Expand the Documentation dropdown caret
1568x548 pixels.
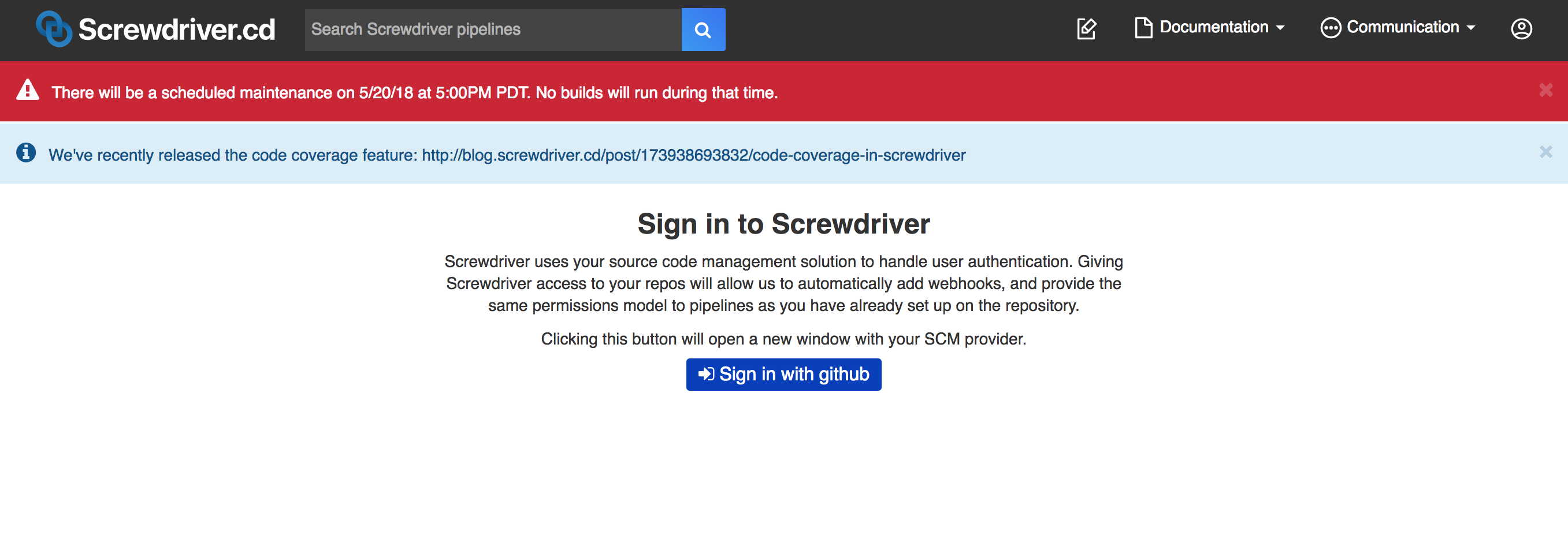(x=1280, y=28)
